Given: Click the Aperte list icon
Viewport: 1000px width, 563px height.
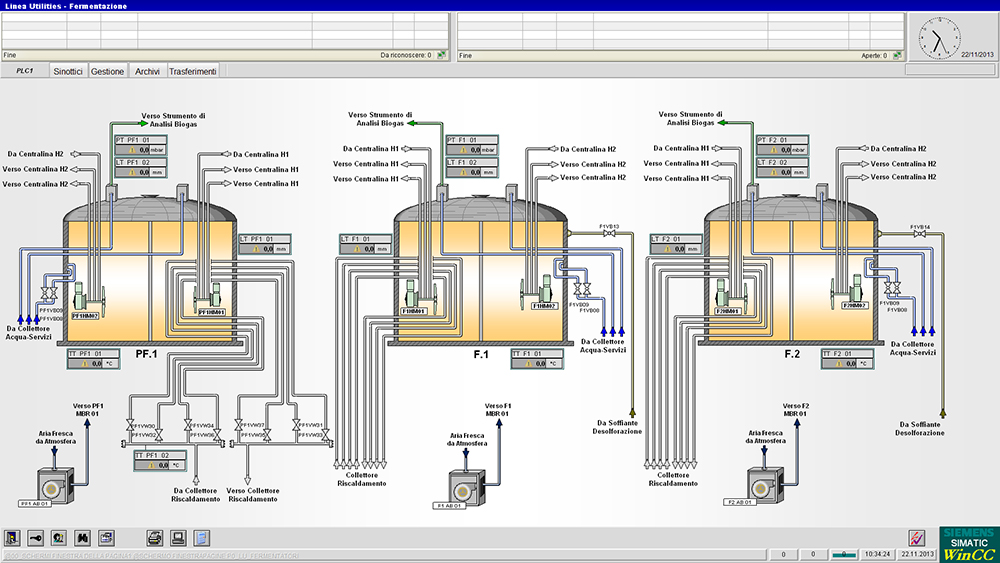Looking at the screenshot, I should pyautogui.click(x=897, y=55).
